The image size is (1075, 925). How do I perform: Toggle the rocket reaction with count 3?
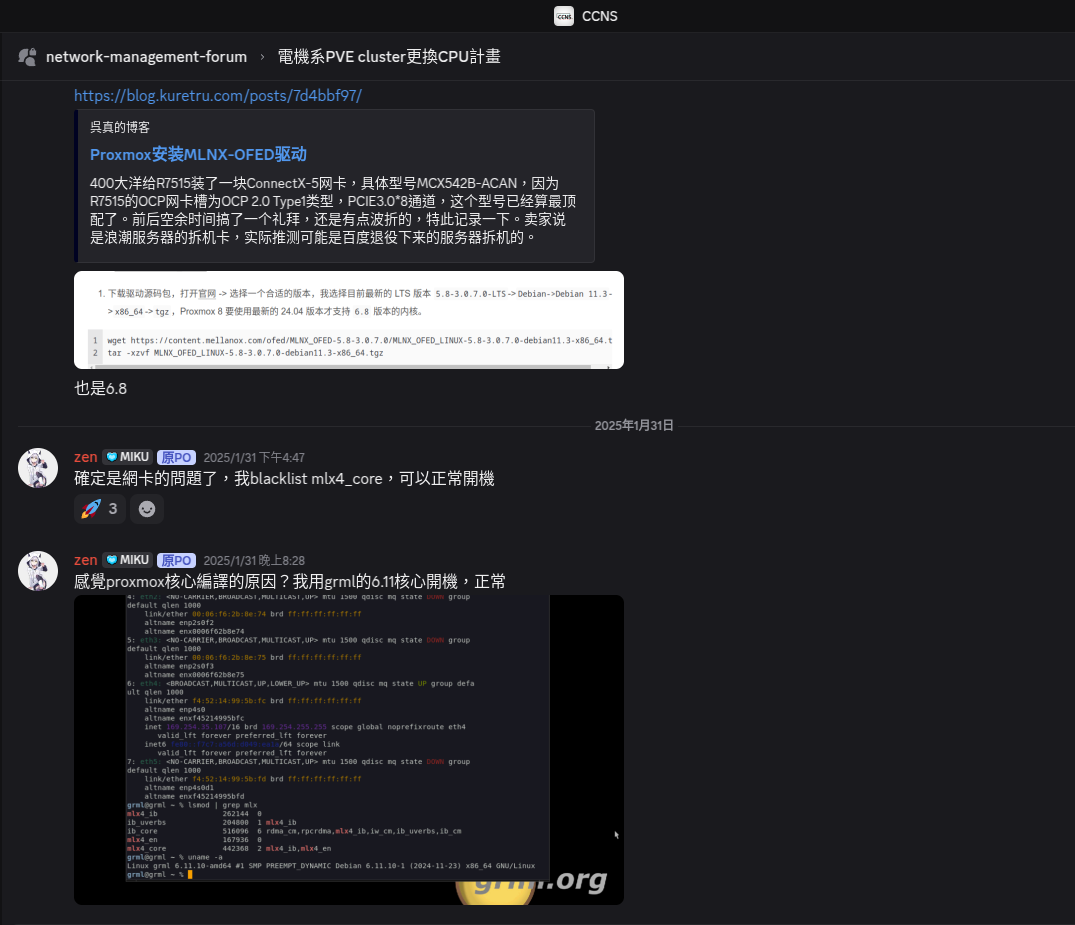[100, 509]
